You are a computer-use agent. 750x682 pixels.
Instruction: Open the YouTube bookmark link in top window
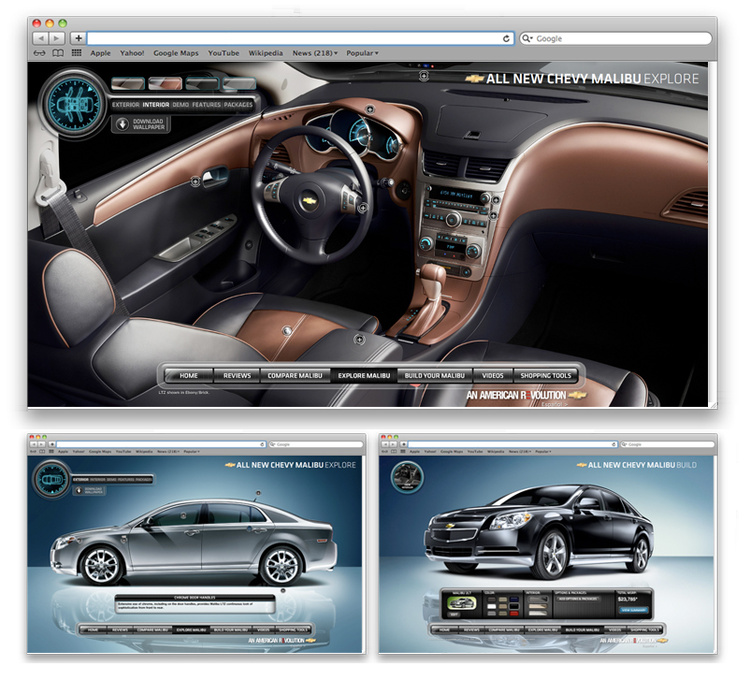223,53
